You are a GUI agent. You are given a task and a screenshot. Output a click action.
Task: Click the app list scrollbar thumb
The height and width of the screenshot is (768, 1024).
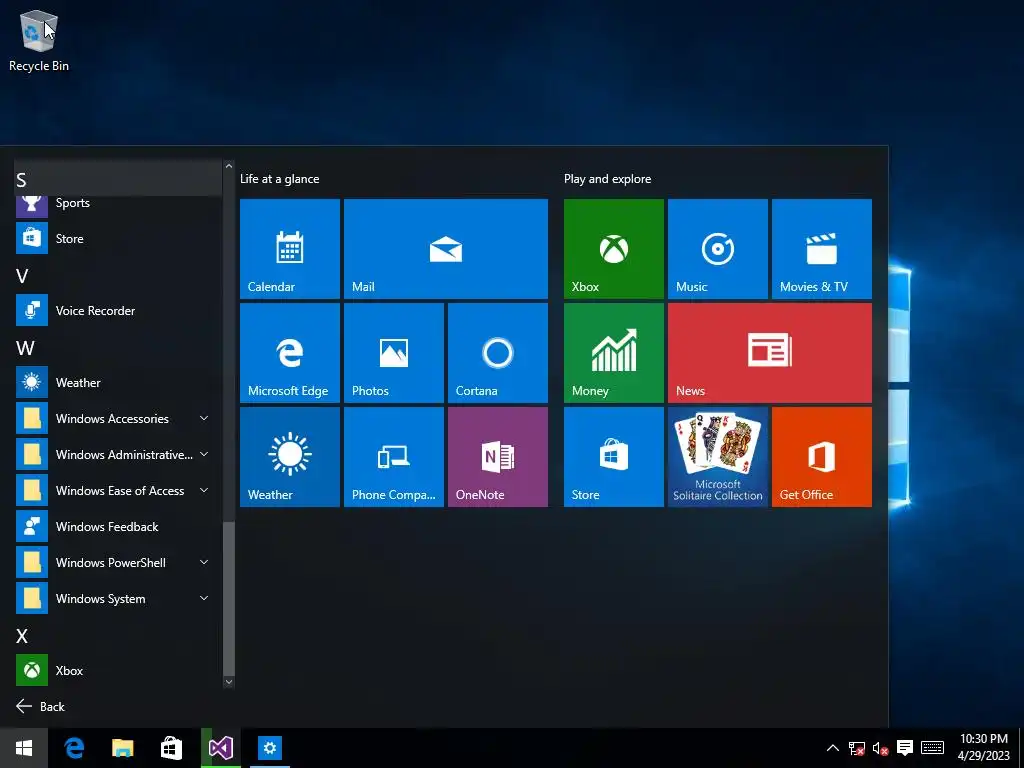pyautogui.click(x=229, y=599)
